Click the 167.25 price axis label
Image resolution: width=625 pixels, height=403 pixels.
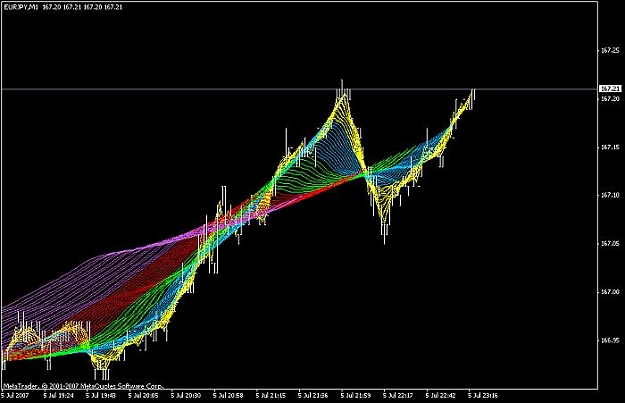pos(611,51)
